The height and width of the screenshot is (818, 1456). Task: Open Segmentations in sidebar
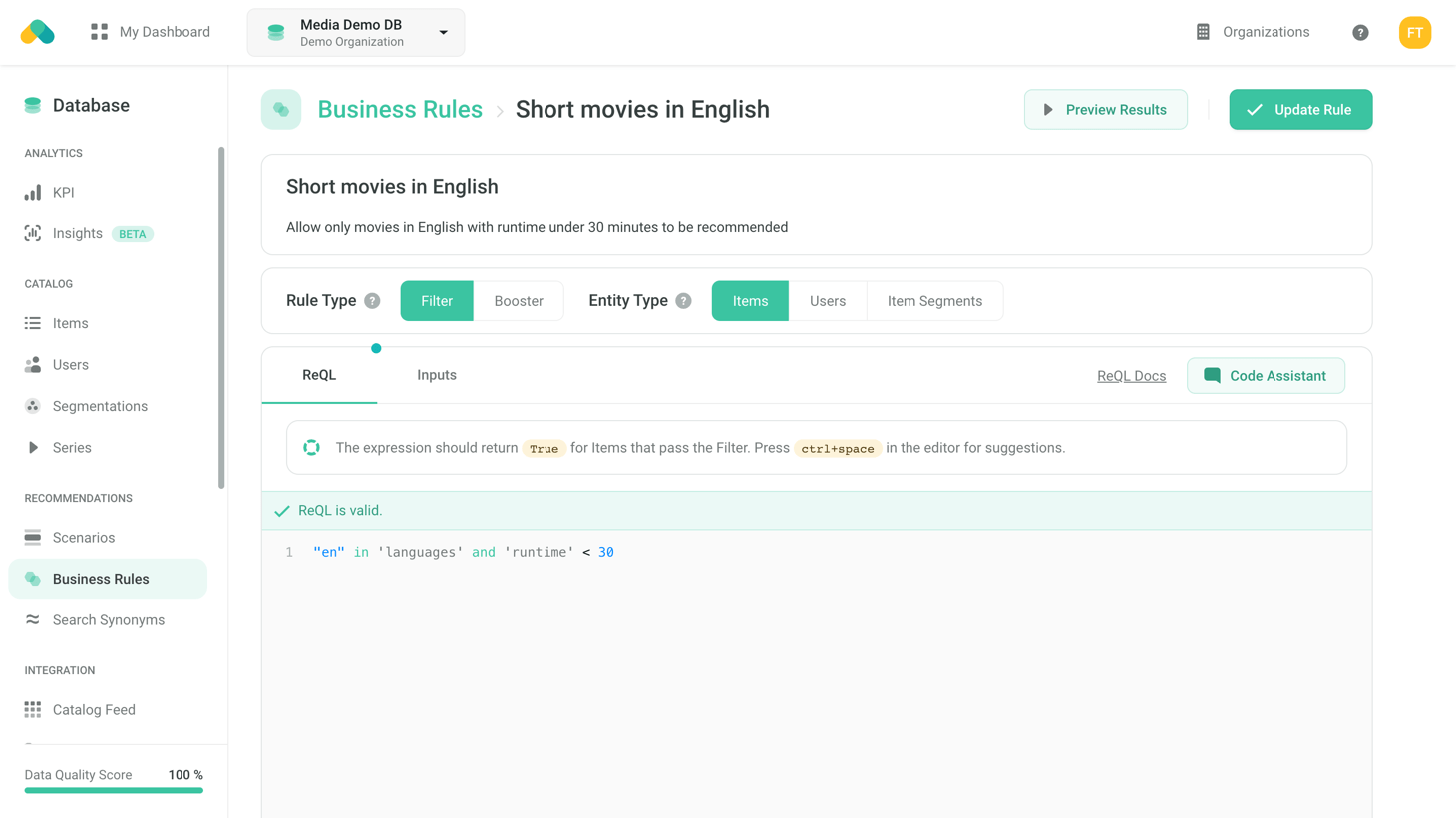click(100, 406)
